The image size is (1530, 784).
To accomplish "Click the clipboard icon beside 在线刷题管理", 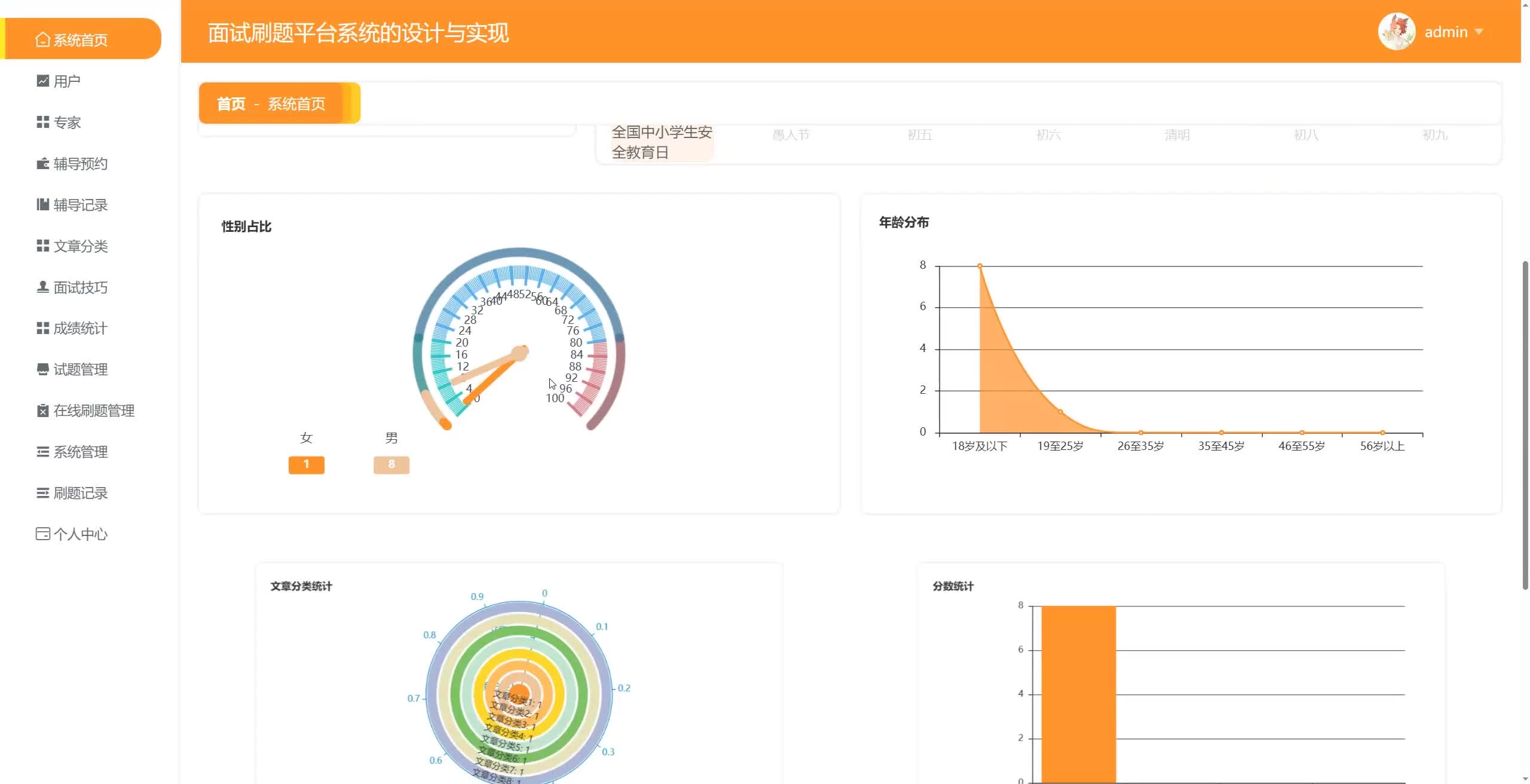I will coord(42,411).
